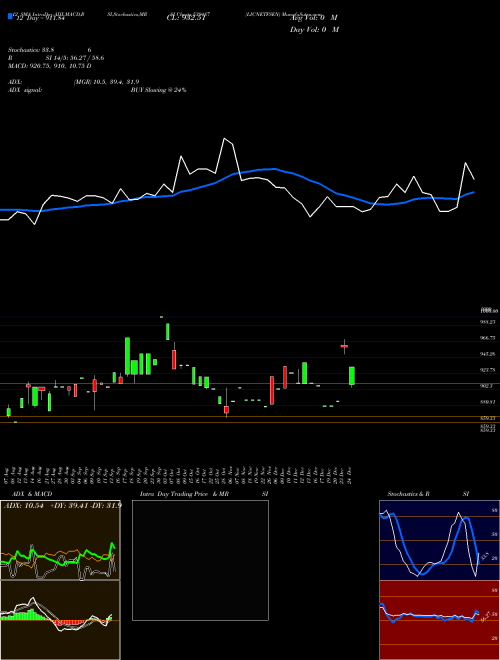The image size is (500, 660).
Task: Click the 'BUY Slowing @ 24%' signal text
Action: [159, 90]
